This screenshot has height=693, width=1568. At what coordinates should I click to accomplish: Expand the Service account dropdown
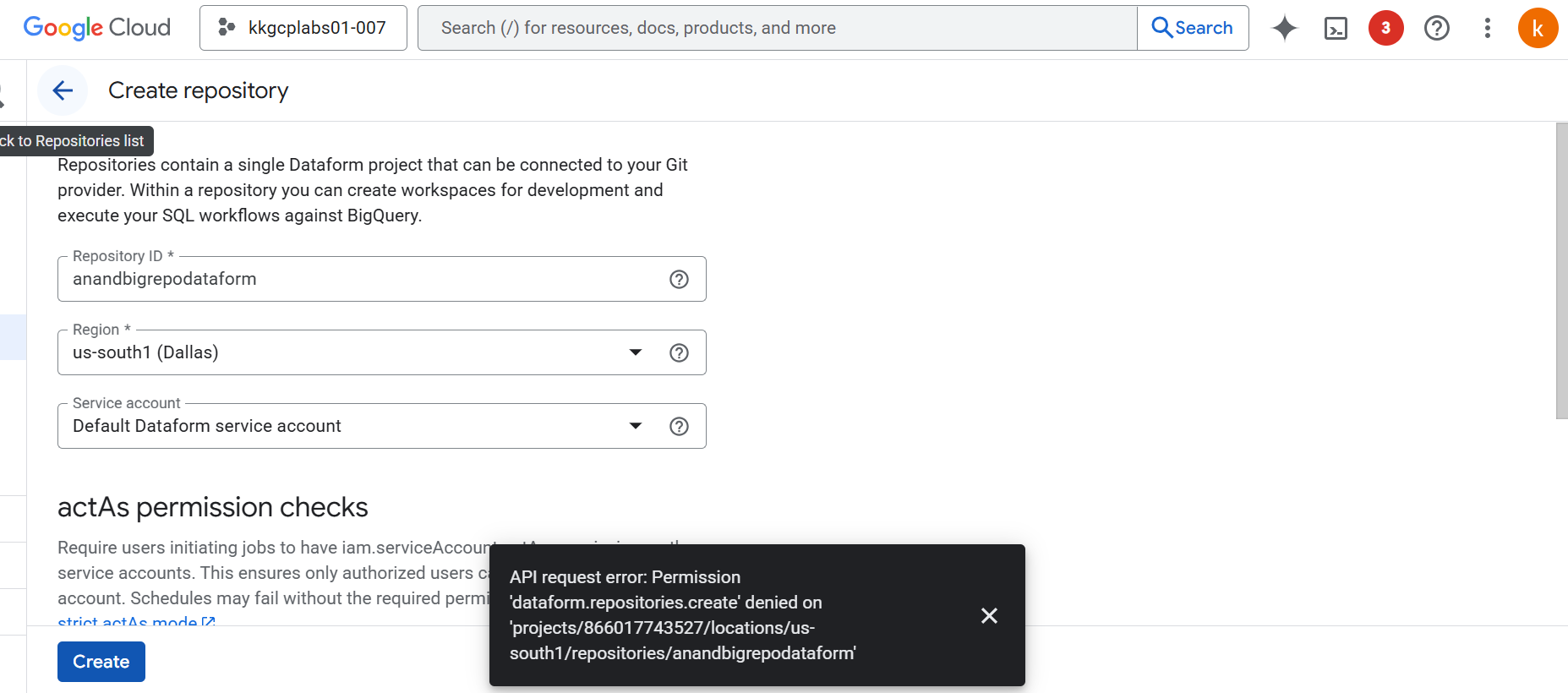pos(636,426)
